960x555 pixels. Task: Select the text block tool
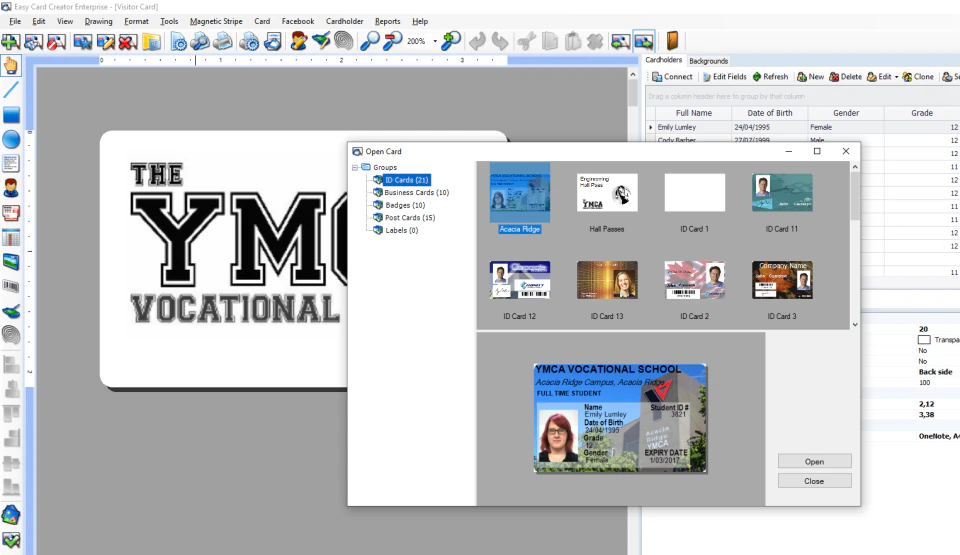(x=11, y=164)
